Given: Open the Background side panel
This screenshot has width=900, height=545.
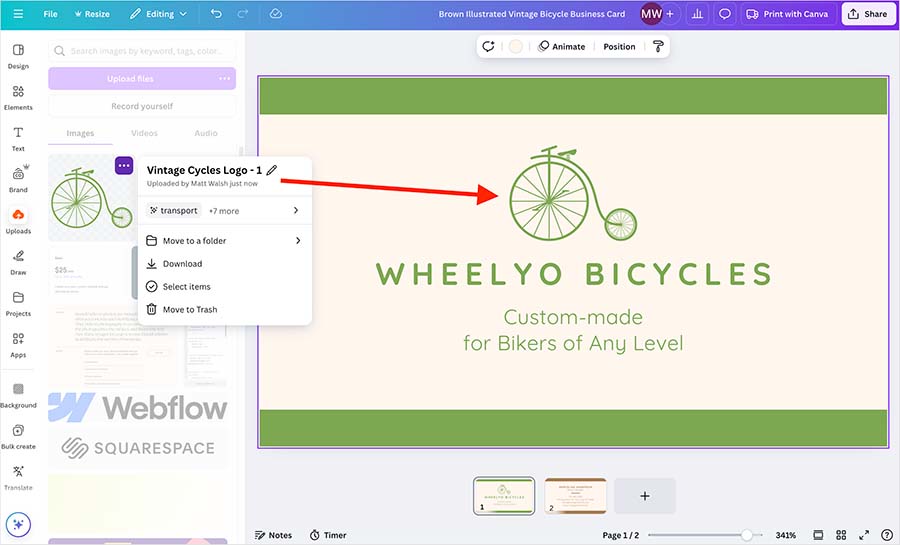Looking at the screenshot, I should point(18,396).
